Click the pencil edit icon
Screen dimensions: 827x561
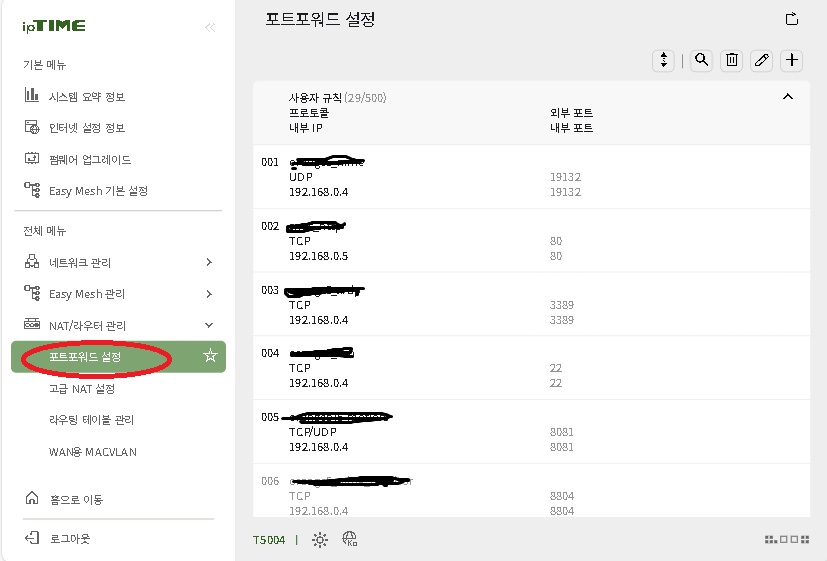762,61
